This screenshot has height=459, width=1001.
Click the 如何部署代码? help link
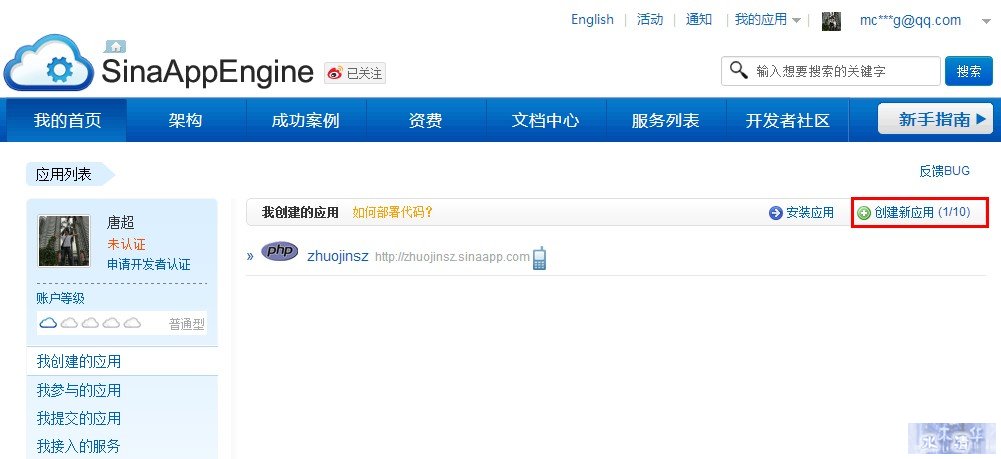(x=393, y=212)
